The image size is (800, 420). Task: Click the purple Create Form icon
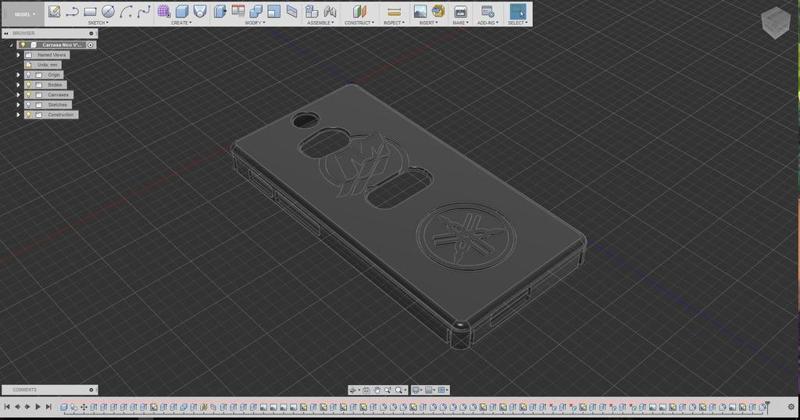164,11
